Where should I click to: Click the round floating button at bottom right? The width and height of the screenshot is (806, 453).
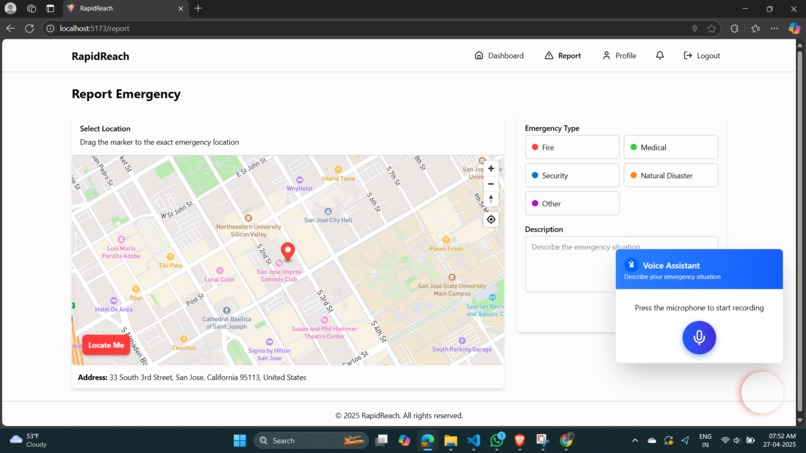point(762,392)
